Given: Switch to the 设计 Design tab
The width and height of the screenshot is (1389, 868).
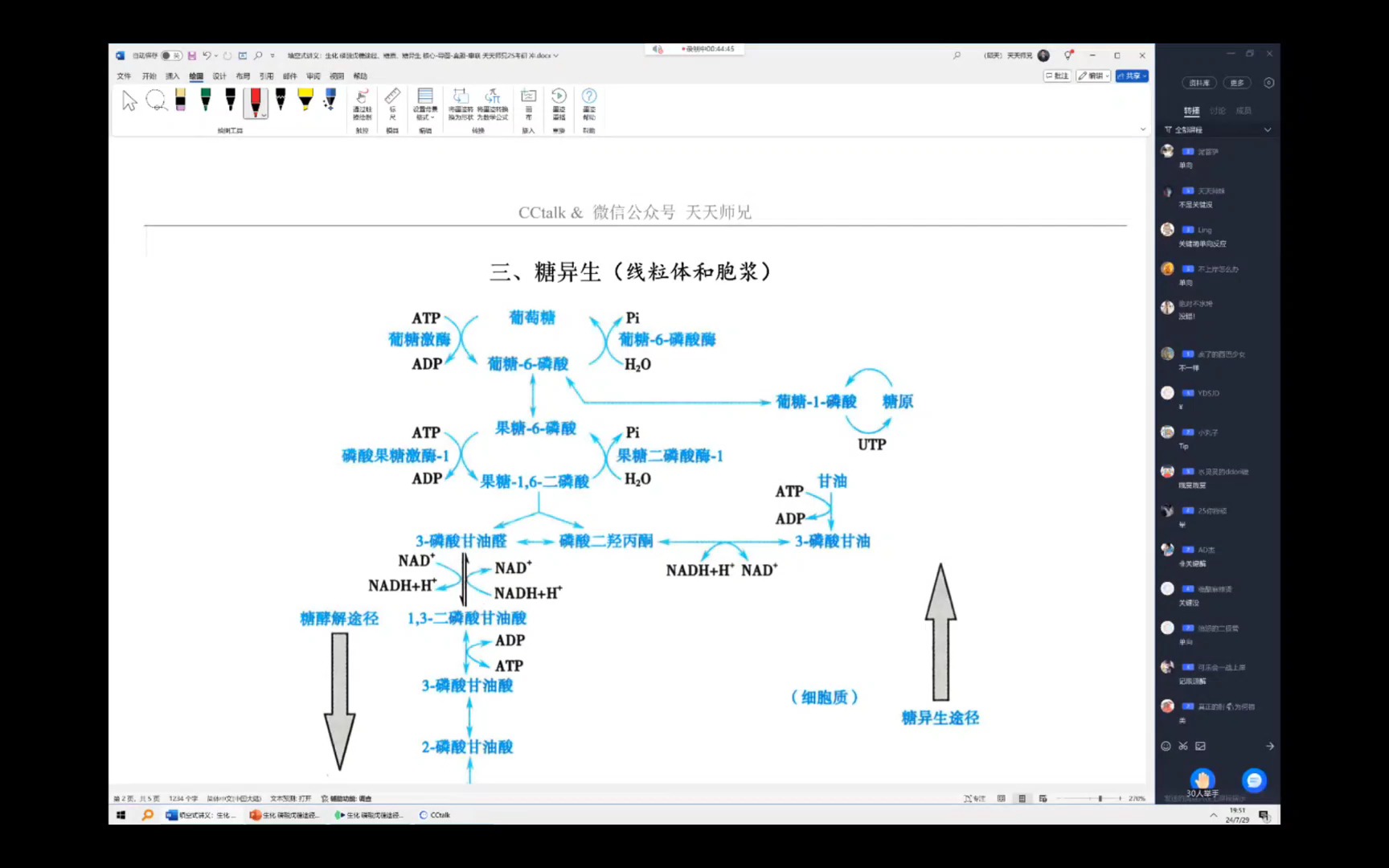Looking at the screenshot, I should tap(219, 76).
